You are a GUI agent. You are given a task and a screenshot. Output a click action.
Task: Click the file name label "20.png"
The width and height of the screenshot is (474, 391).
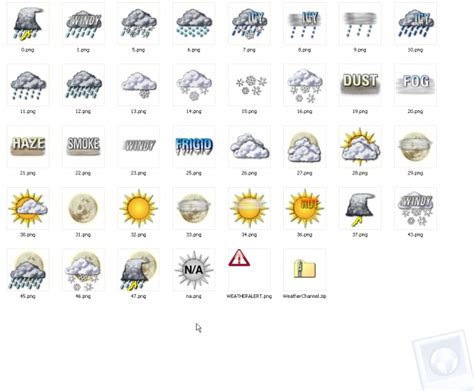point(415,111)
